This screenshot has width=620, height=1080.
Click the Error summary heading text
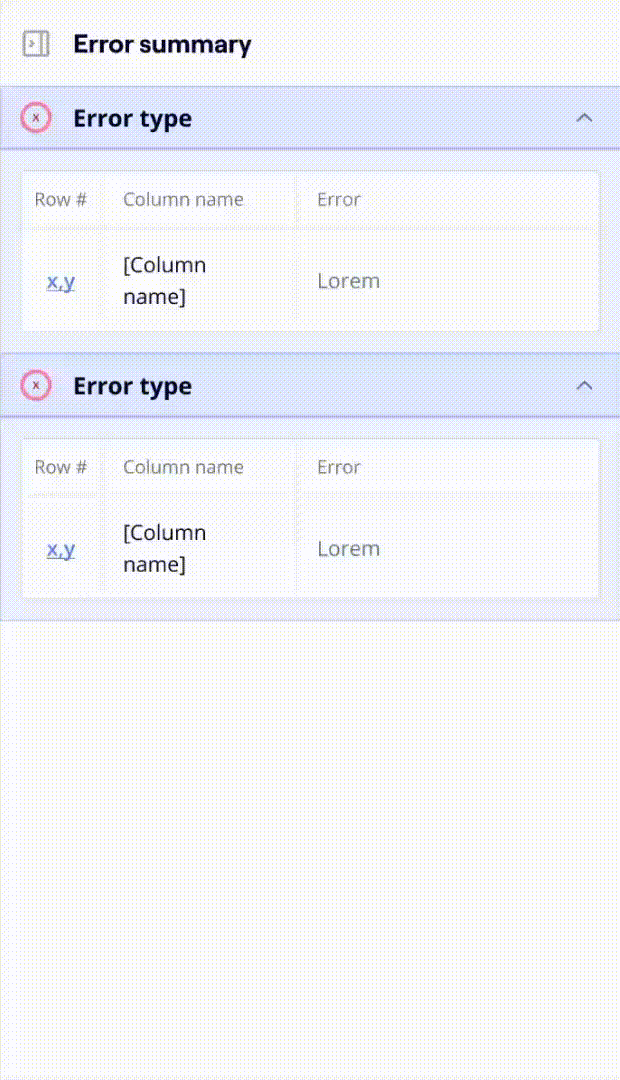click(x=161, y=44)
